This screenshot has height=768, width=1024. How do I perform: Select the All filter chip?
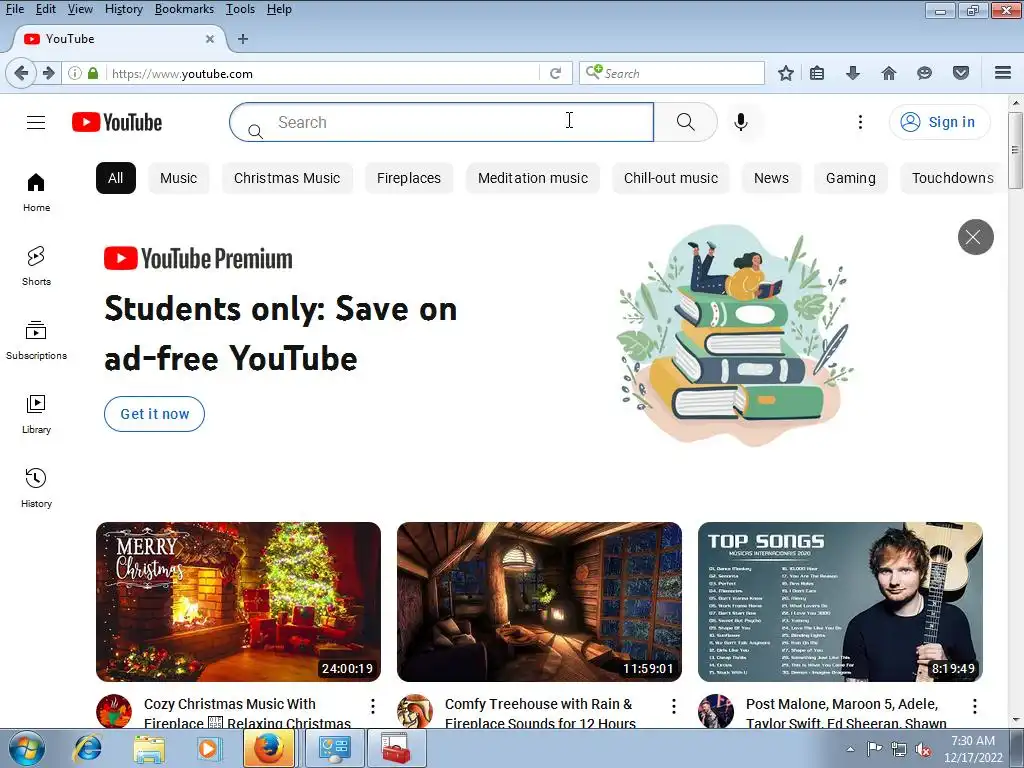(x=116, y=178)
